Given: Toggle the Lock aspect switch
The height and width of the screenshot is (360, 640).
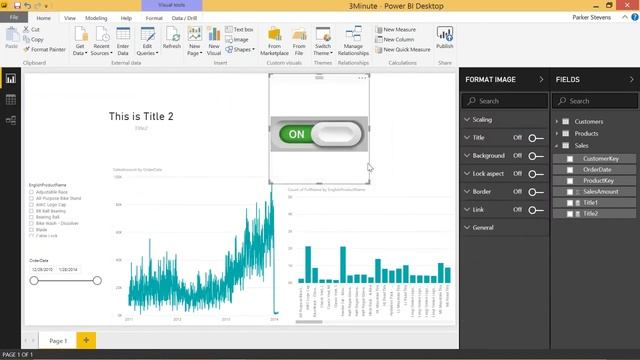Looking at the screenshot, I should pos(536,174).
